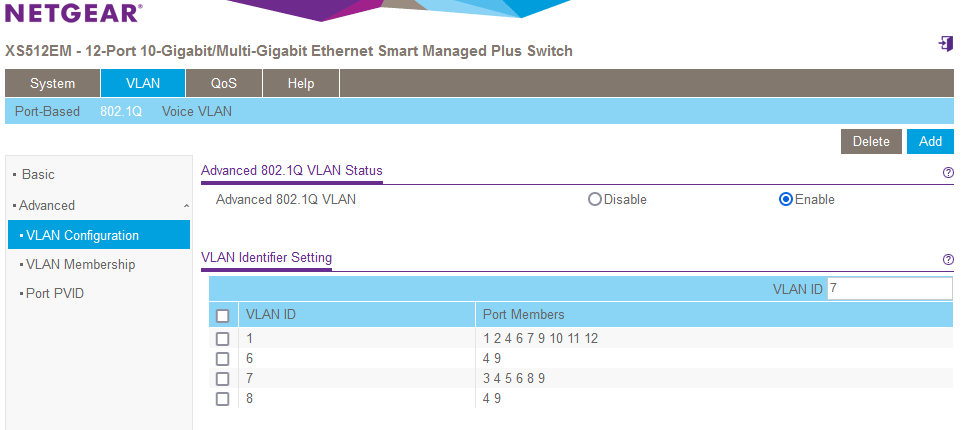
Task: Check the checkbox for VLAN ID 8
Action: coord(223,399)
